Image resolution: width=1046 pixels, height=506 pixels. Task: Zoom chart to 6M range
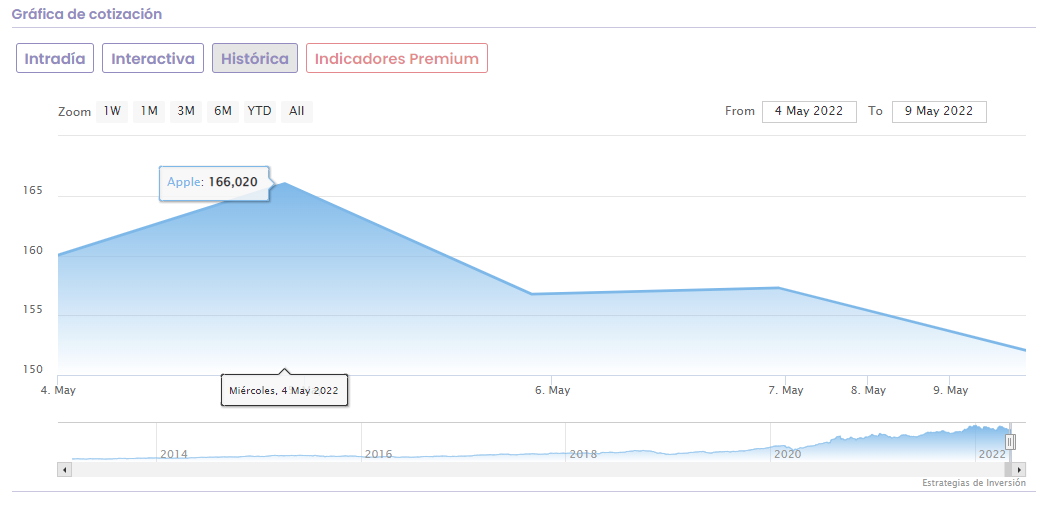(223, 111)
